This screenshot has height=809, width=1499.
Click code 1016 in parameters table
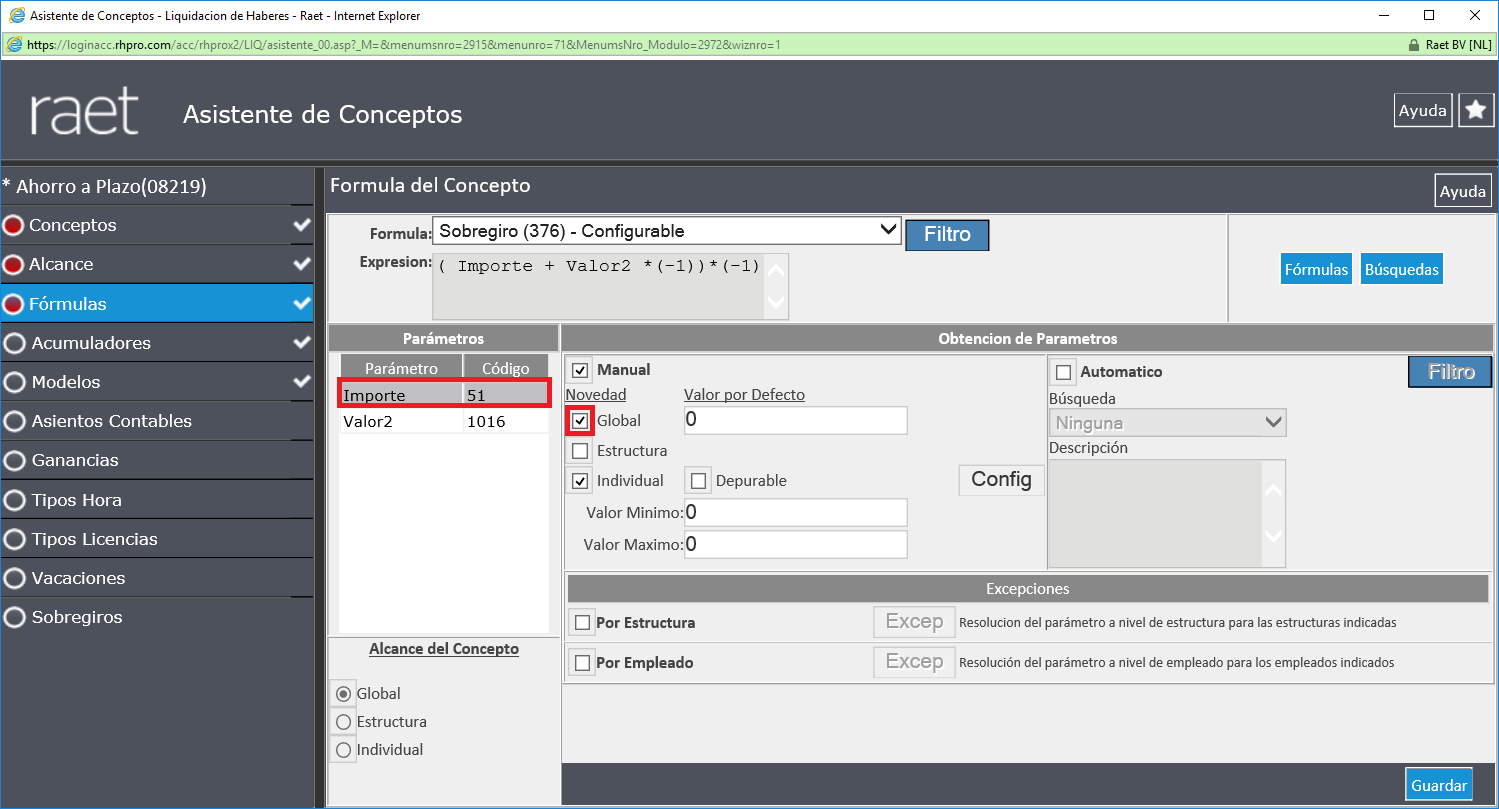pyautogui.click(x=486, y=422)
